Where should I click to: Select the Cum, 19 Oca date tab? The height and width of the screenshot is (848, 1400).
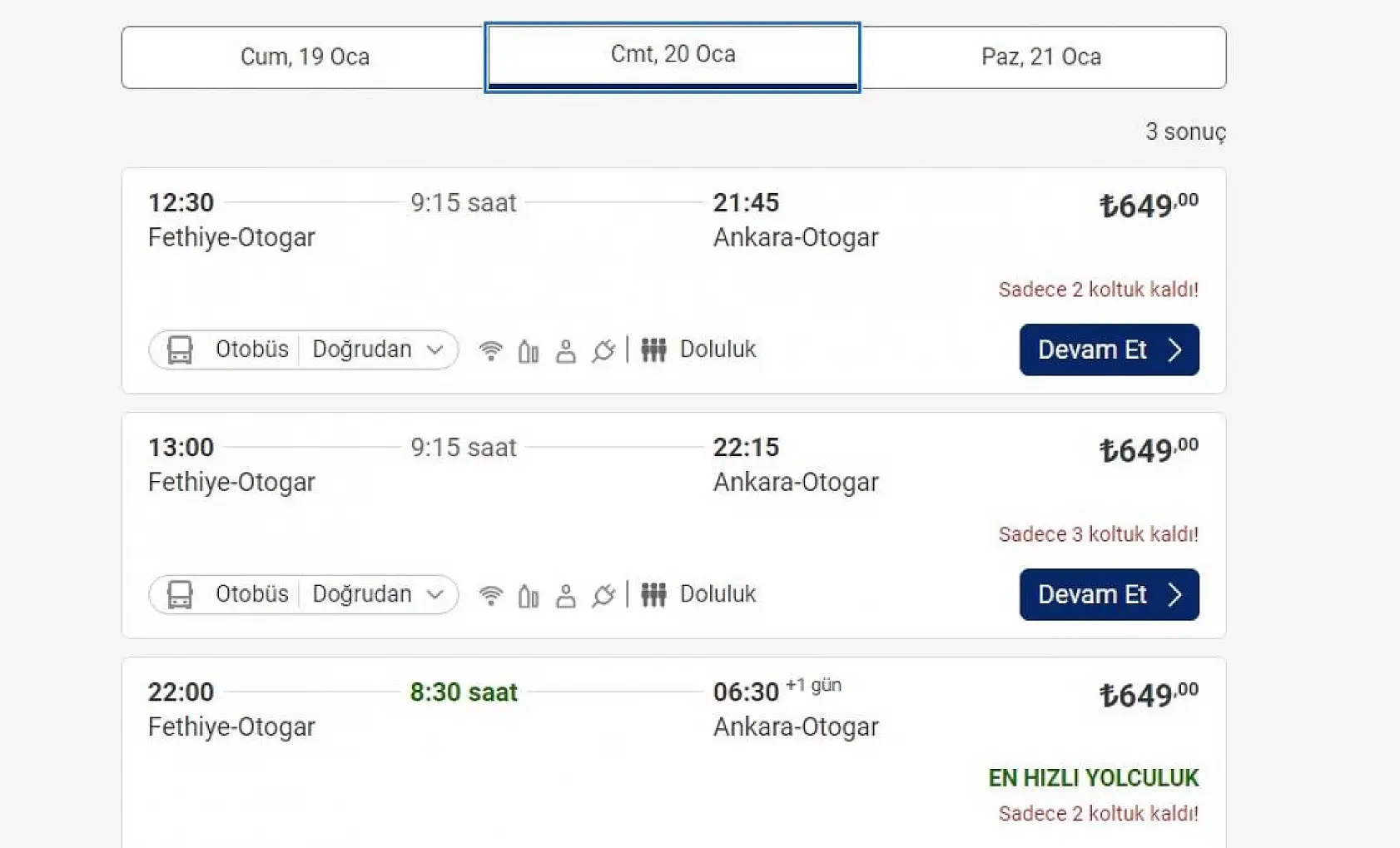click(x=305, y=57)
